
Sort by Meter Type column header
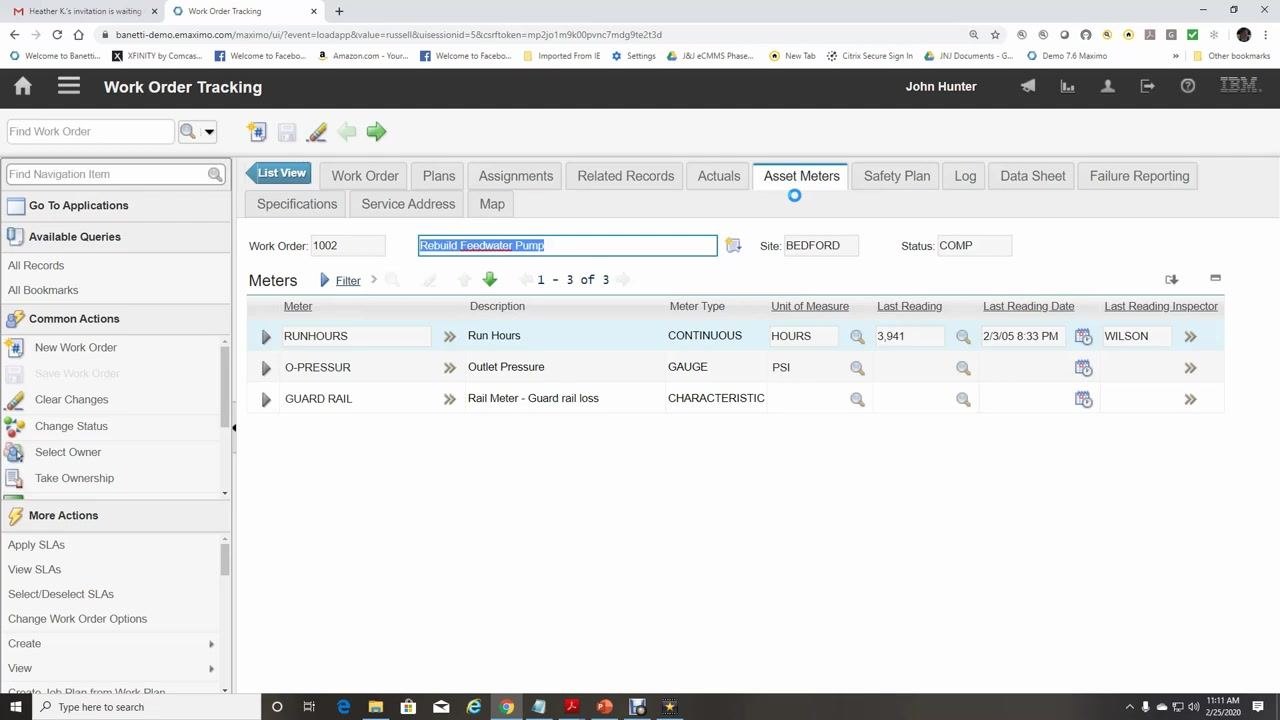697,306
